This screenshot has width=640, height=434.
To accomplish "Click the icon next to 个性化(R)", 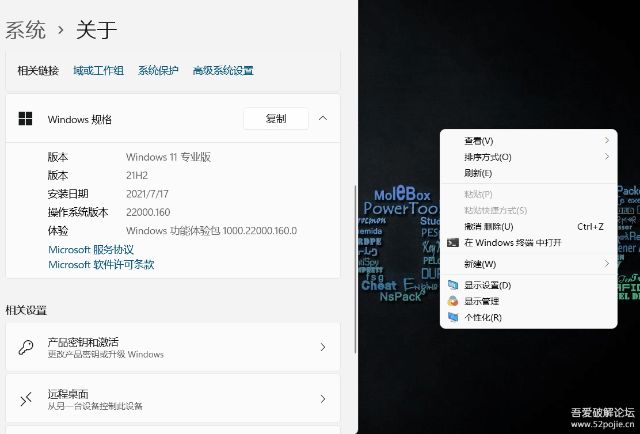I will (x=453, y=317).
